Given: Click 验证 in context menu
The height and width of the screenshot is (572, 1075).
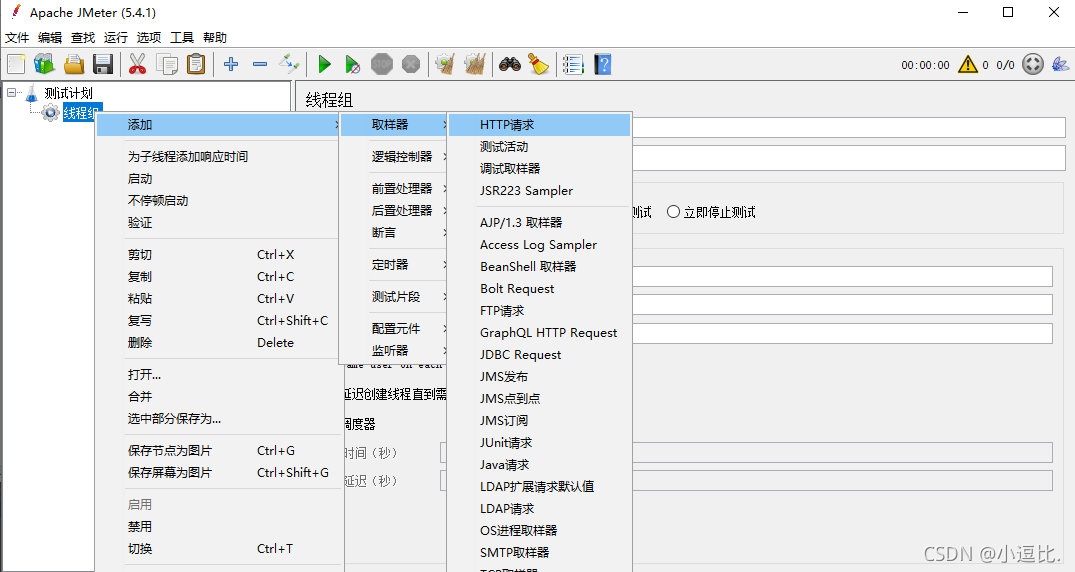Looking at the screenshot, I should [x=219, y=222].
